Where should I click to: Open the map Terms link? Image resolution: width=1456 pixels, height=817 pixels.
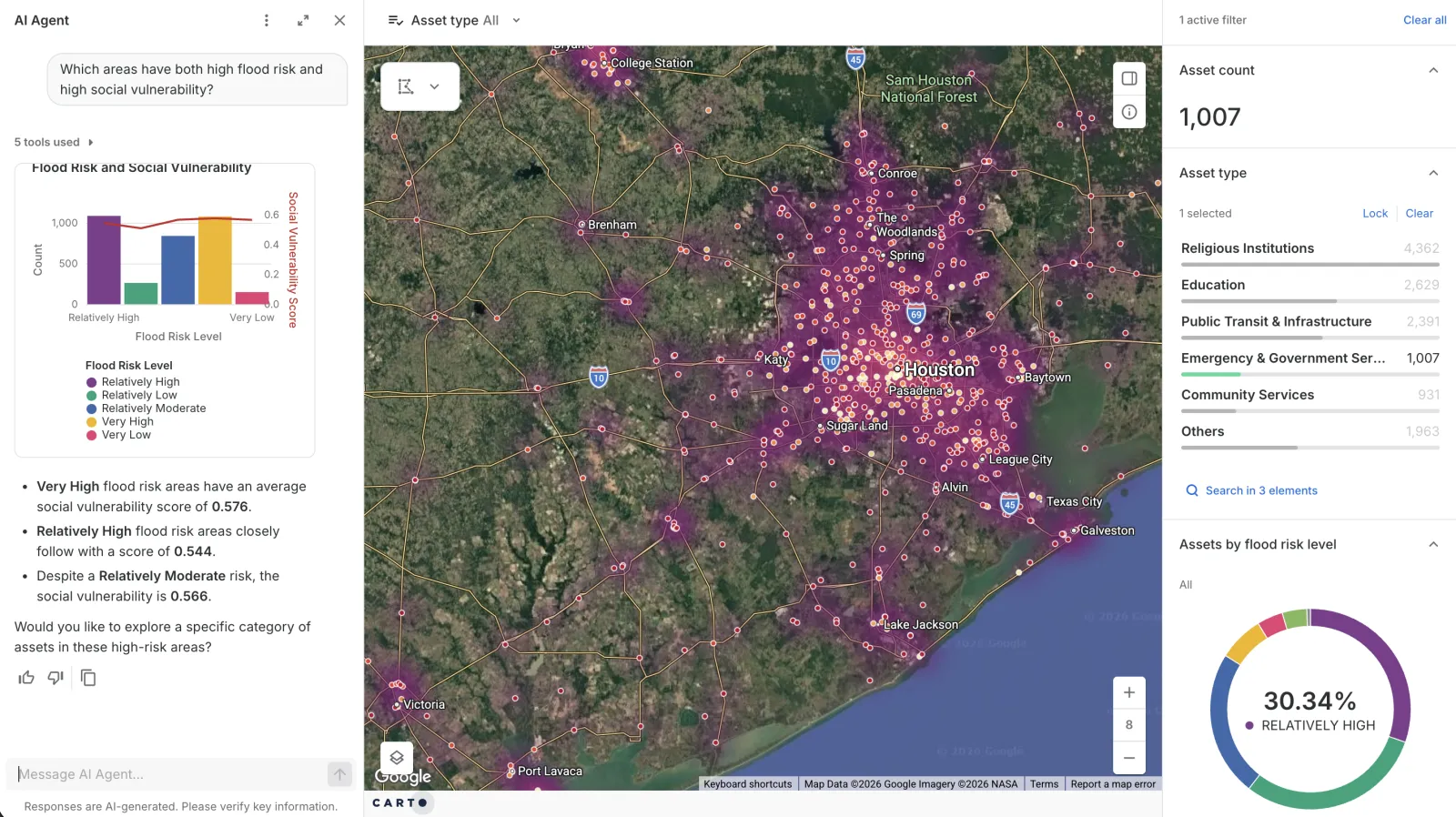[x=1044, y=784]
